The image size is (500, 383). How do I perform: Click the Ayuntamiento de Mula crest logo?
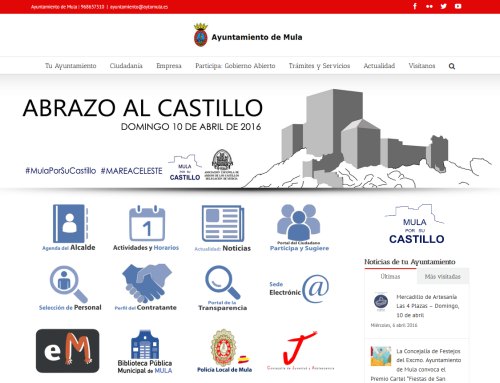pyautogui.click(x=201, y=35)
